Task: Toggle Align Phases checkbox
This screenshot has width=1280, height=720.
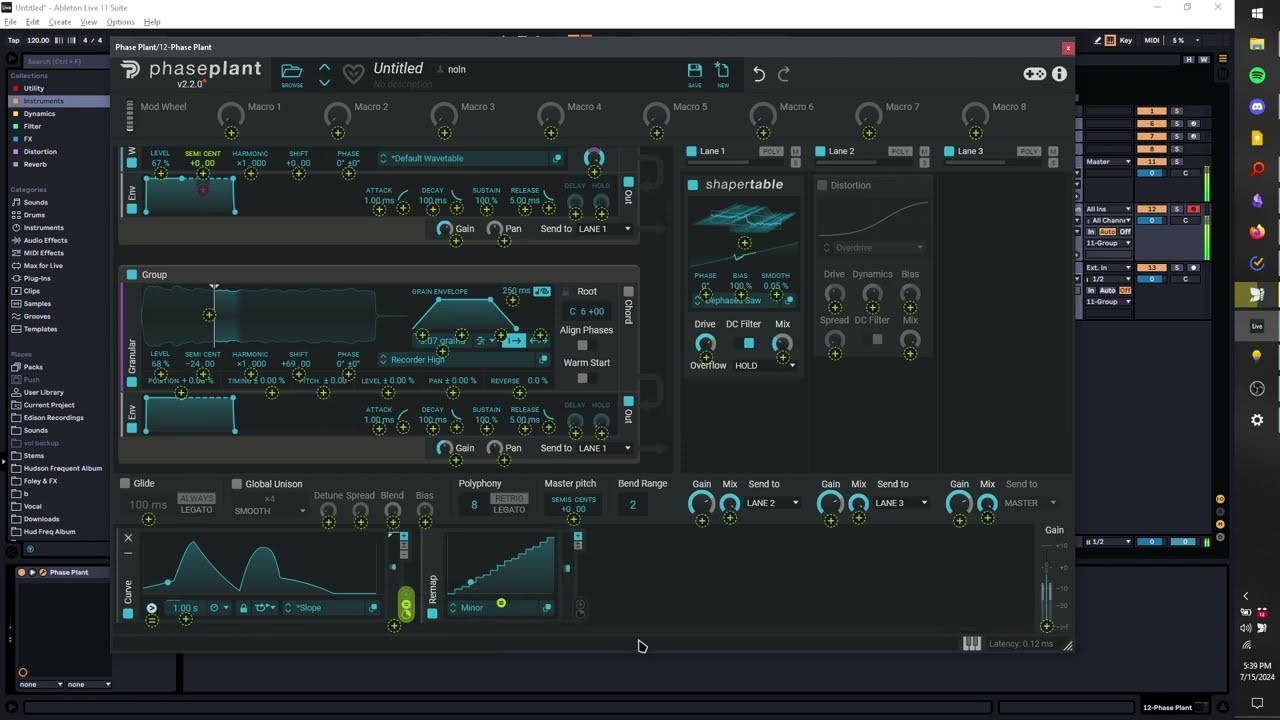Action: [x=582, y=346]
